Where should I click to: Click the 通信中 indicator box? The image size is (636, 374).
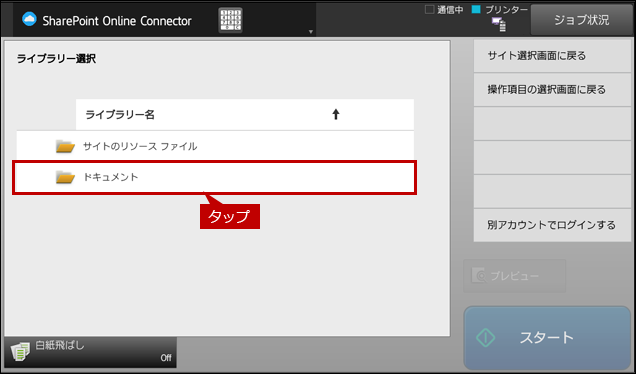click(429, 9)
